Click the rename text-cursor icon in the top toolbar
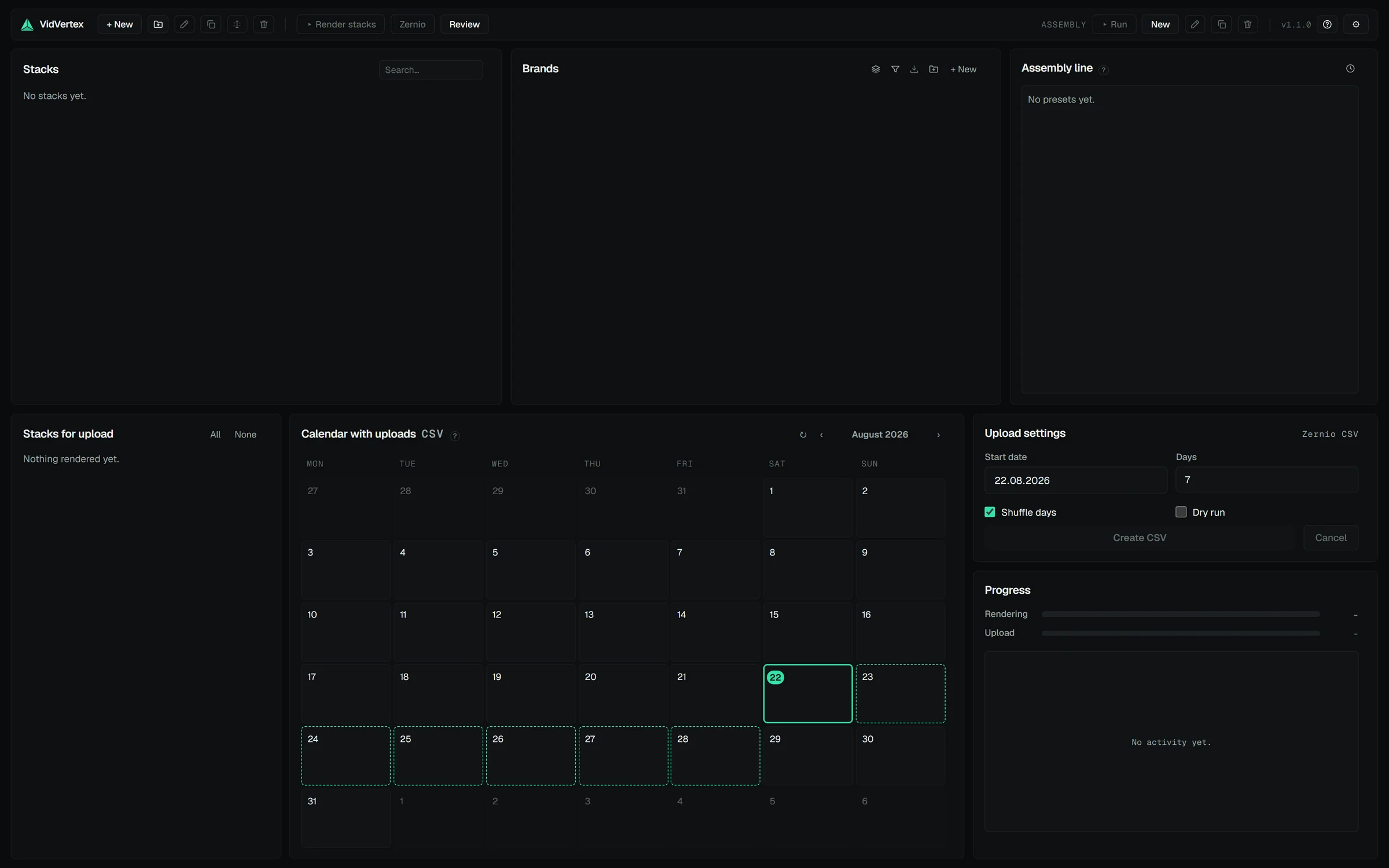1389x868 pixels. [237, 24]
